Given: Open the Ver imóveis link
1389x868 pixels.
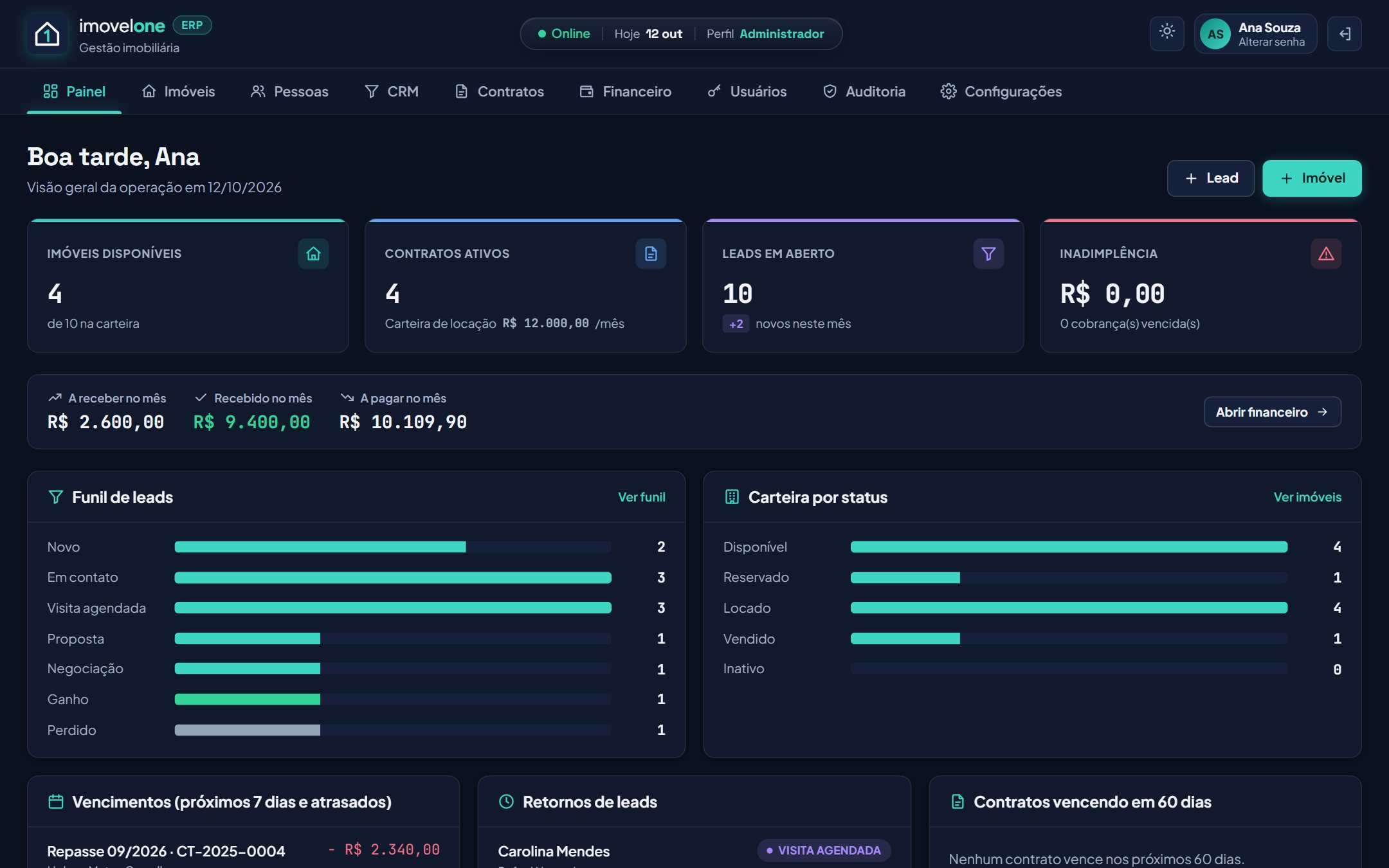Looking at the screenshot, I should pyautogui.click(x=1307, y=497).
